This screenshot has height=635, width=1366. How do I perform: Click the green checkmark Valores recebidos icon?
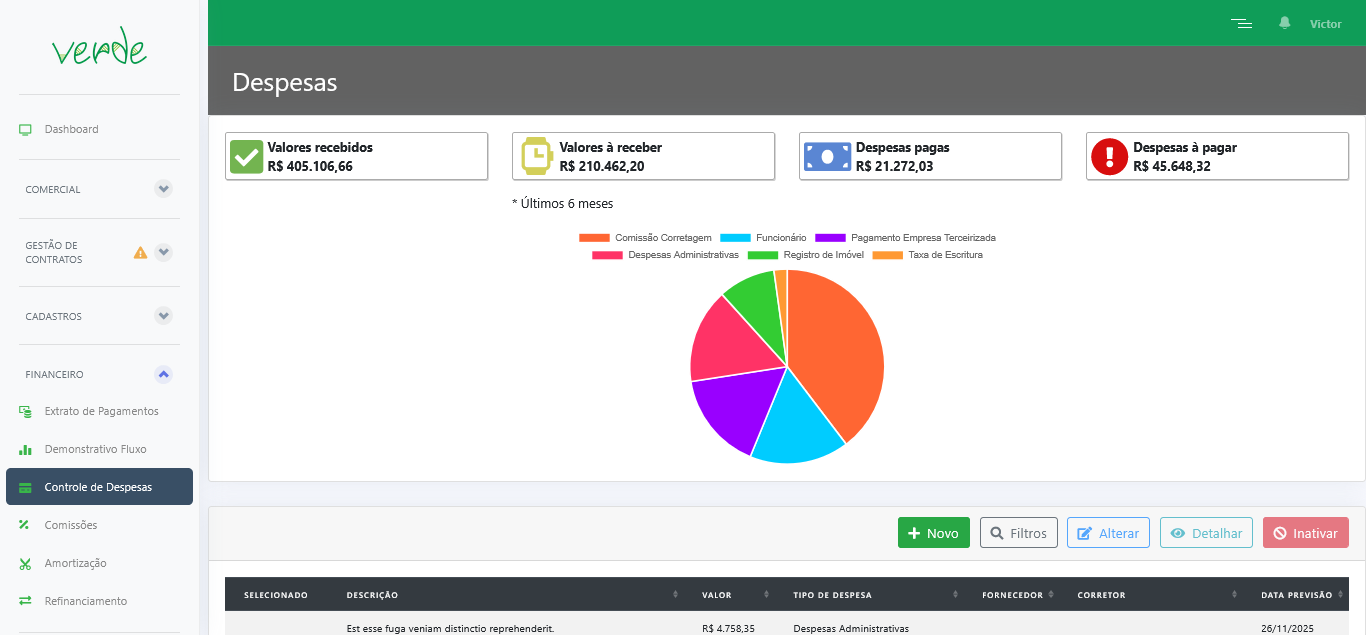click(246, 157)
